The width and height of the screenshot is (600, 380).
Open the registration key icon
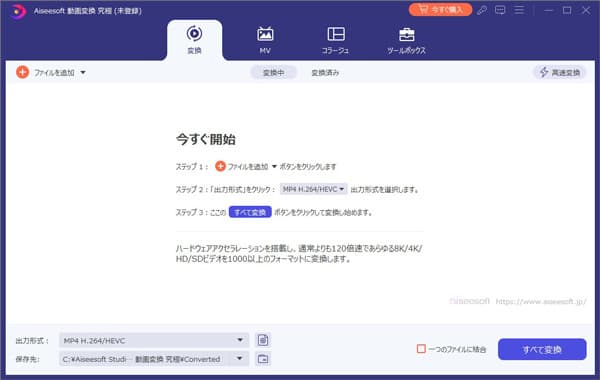(482, 10)
